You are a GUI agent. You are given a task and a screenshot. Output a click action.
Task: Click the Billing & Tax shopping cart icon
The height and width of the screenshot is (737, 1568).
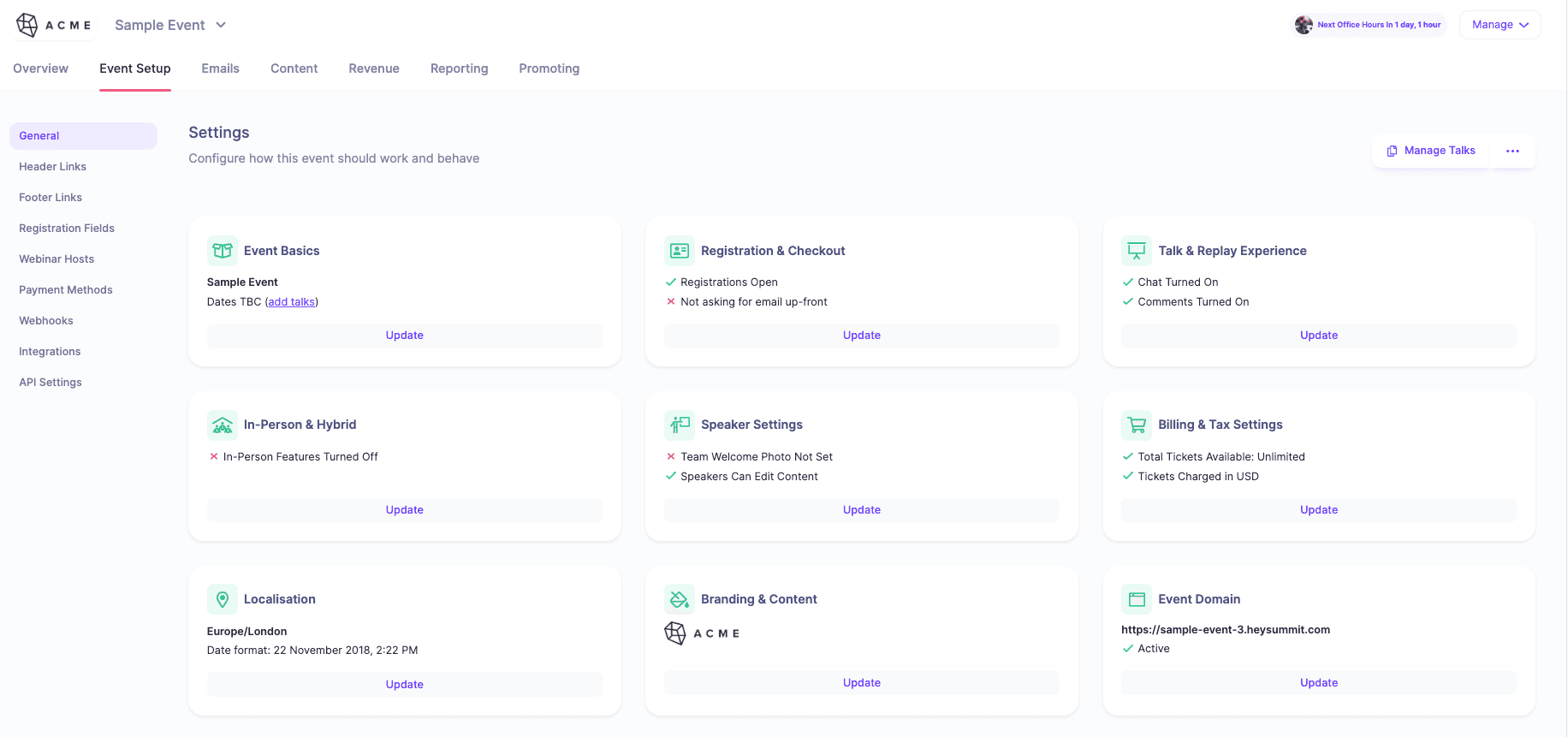pos(1137,425)
